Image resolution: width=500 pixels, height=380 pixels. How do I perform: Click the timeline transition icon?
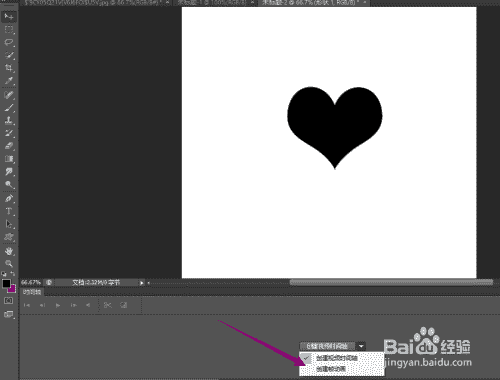coord(124,305)
